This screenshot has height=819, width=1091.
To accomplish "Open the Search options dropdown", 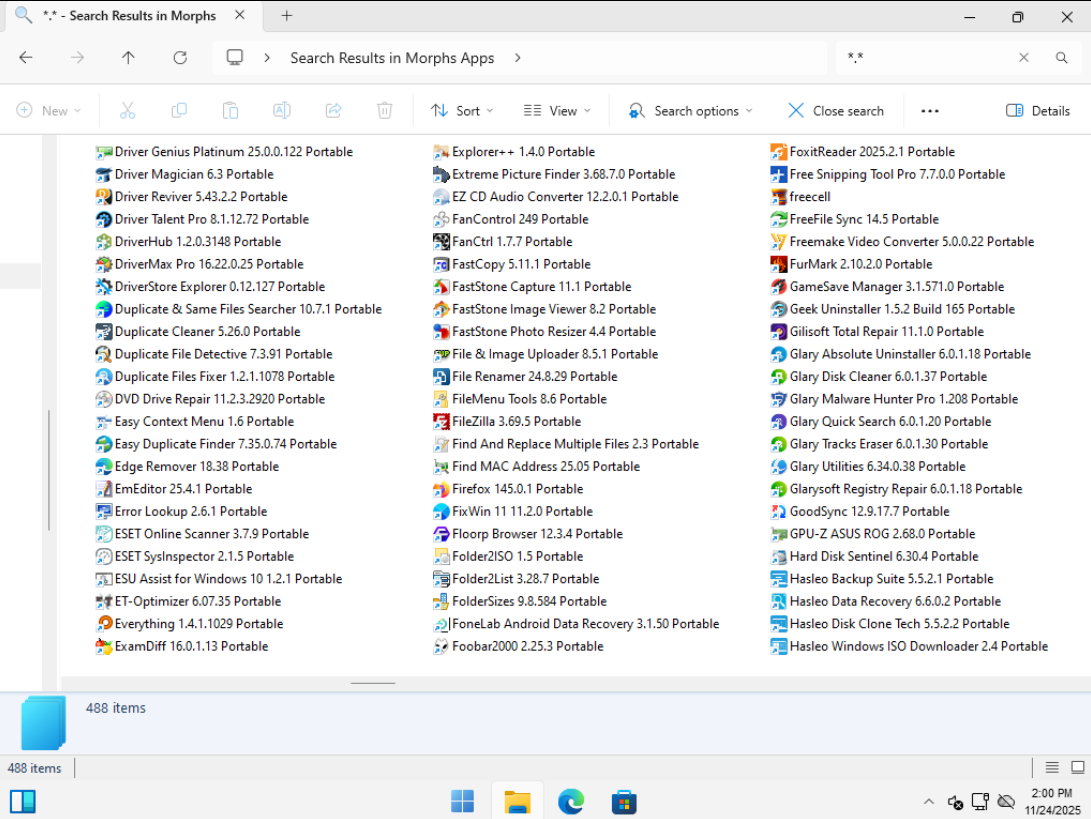I will [x=690, y=111].
